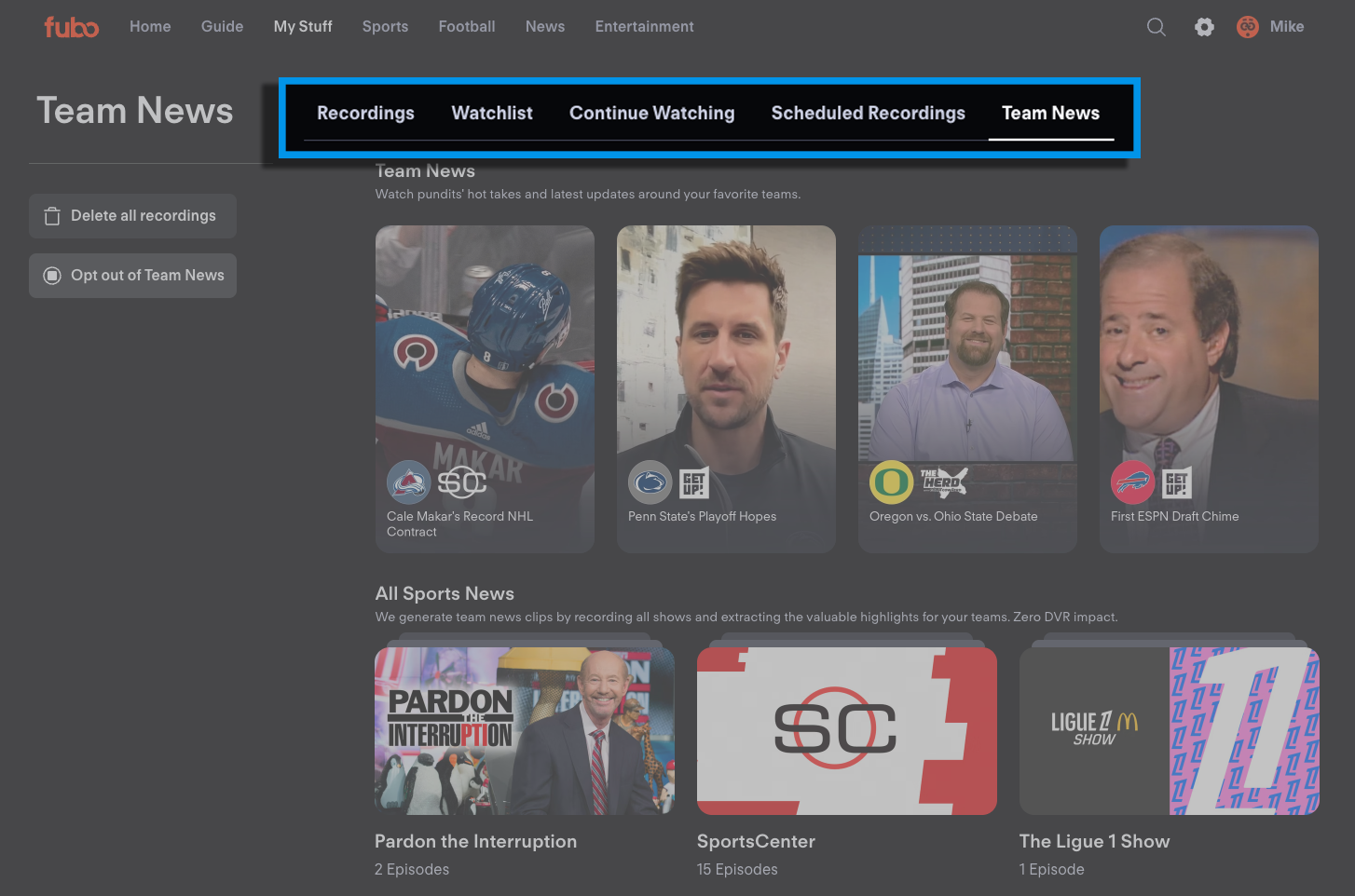
Task: Click the Get Up logo on ESPN Draft card
Action: (1177, 482)
